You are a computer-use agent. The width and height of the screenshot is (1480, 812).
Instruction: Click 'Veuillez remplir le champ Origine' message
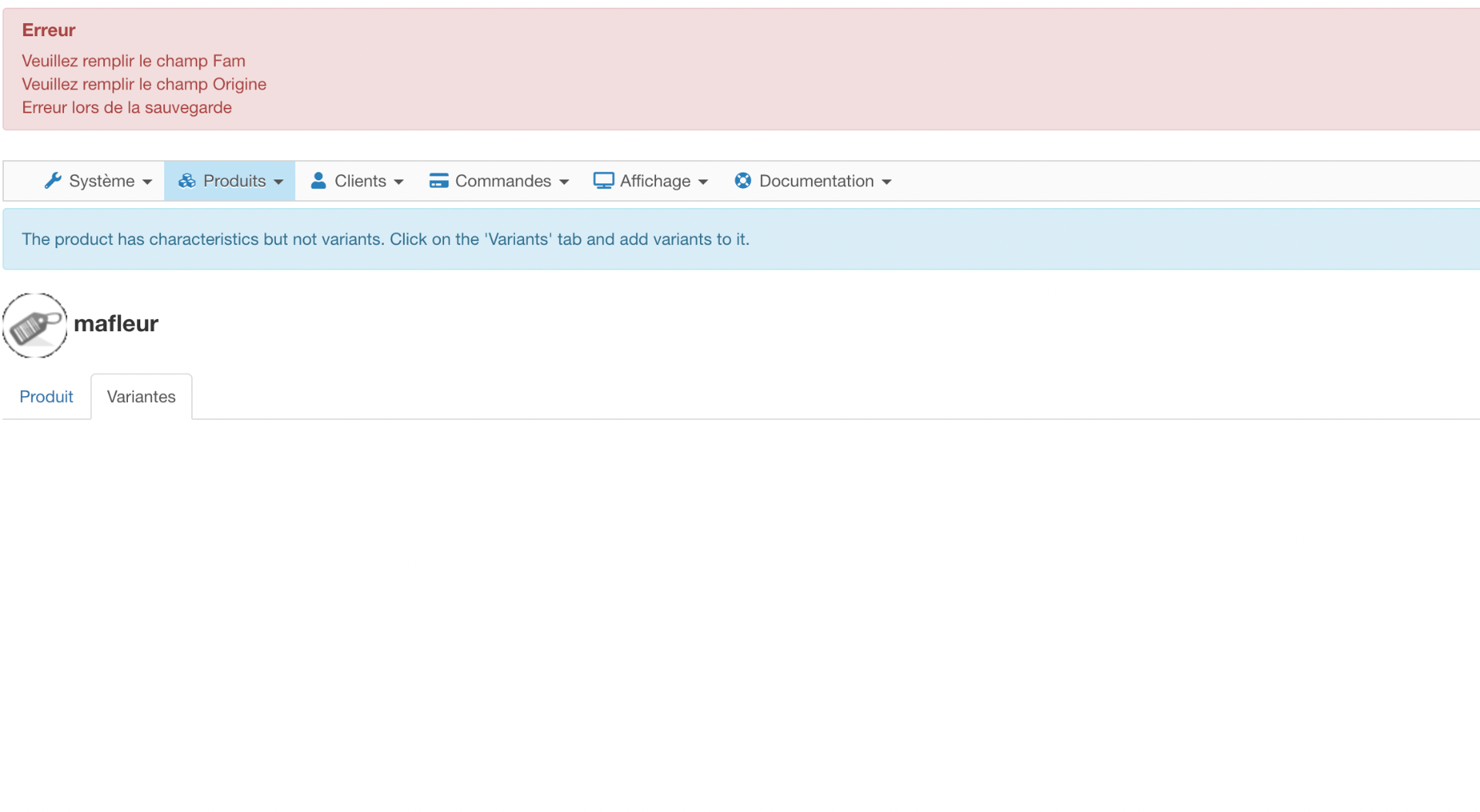[144, 84]
